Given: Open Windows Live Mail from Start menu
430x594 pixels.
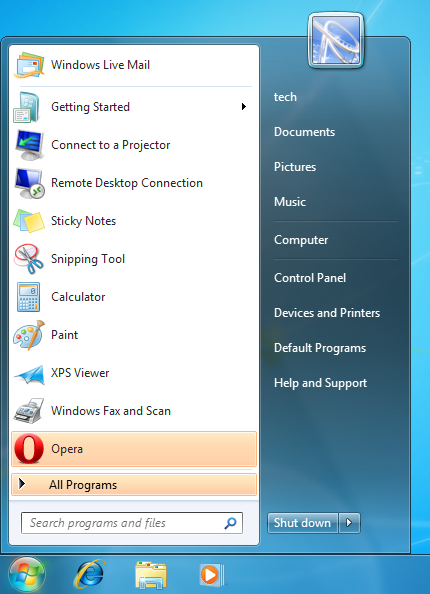Looking at the screenshot, I should (x=134, y=65).
